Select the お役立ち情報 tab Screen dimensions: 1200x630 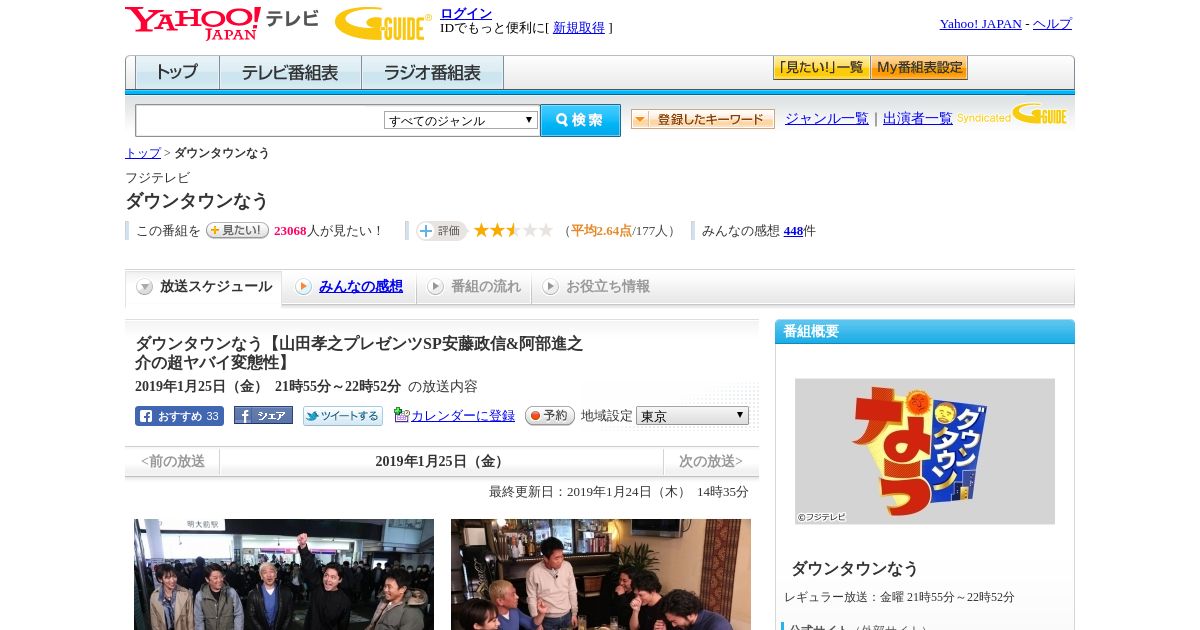[x=596, y=287]
